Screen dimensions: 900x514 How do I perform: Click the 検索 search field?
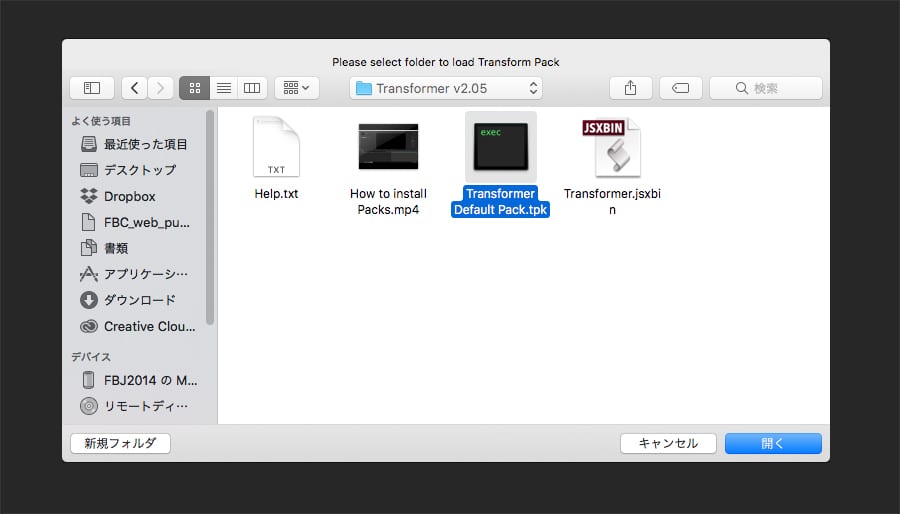point(766,88)
